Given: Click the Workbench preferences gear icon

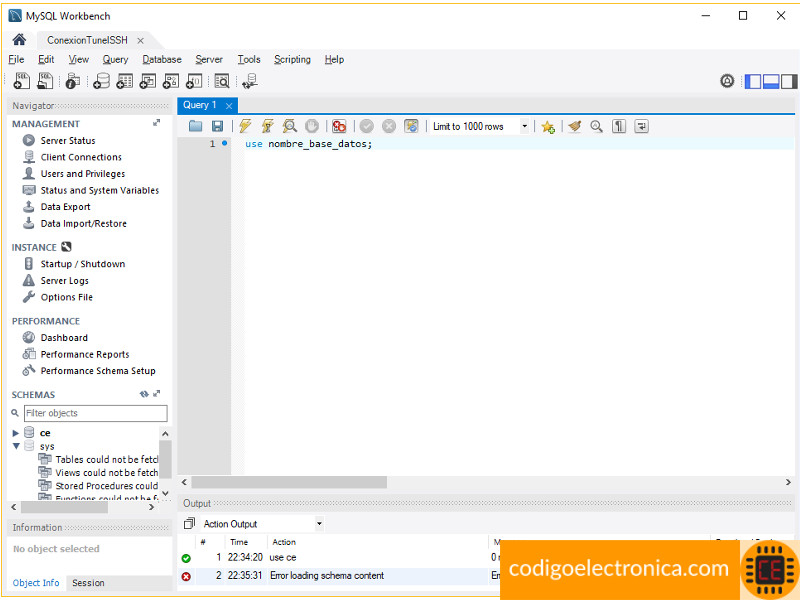Looking at the screenshot, I should [727, 81].
